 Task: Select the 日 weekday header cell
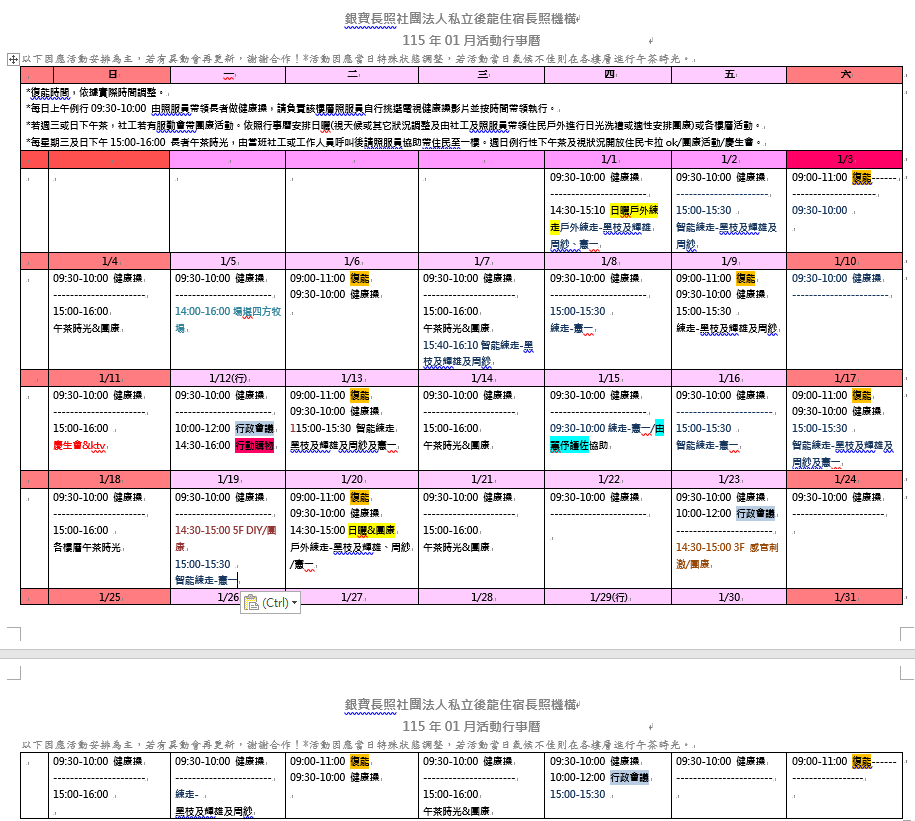tap(110, 75)
